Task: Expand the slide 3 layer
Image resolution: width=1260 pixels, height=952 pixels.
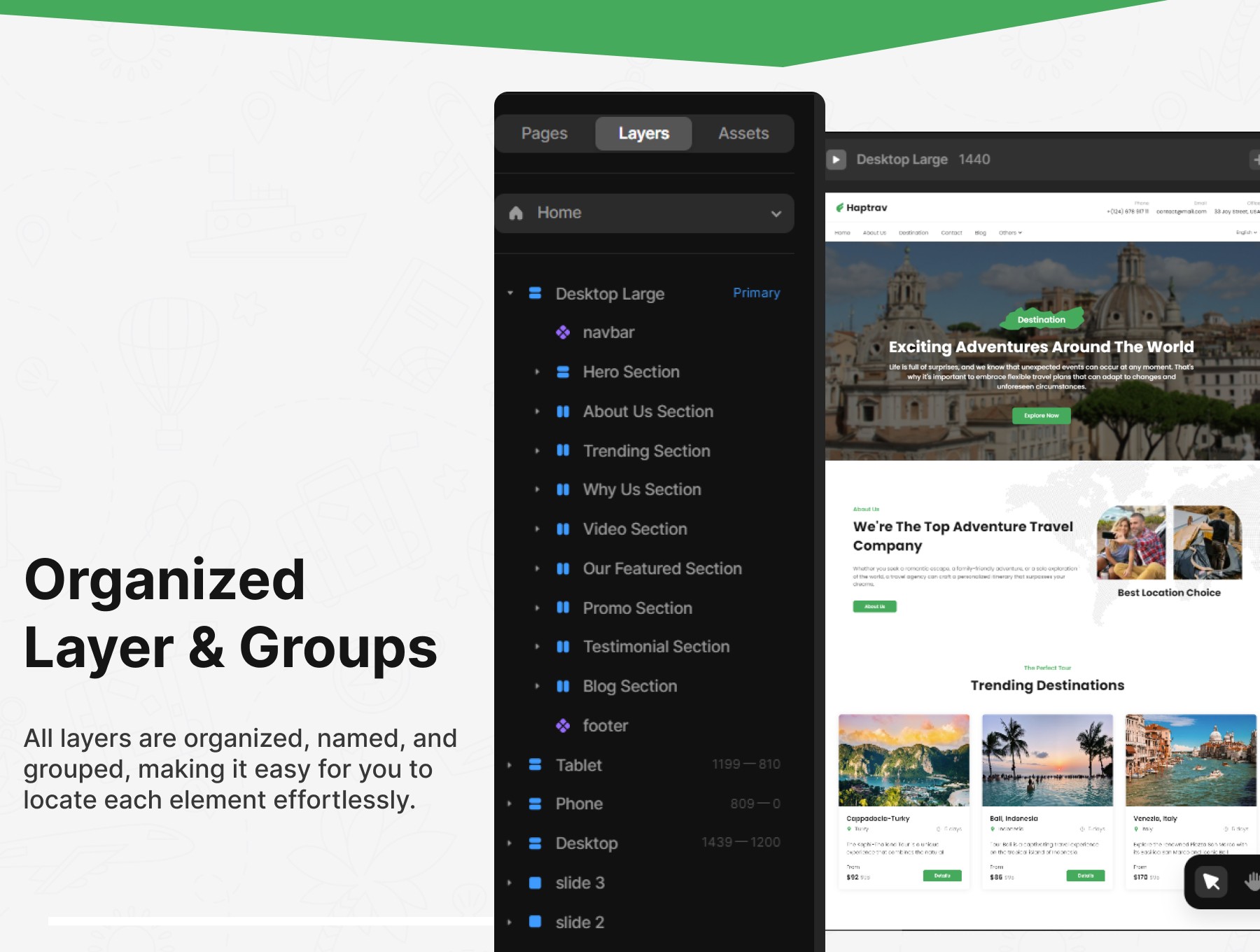Action: pyautogui.click(x=510, y=883)
